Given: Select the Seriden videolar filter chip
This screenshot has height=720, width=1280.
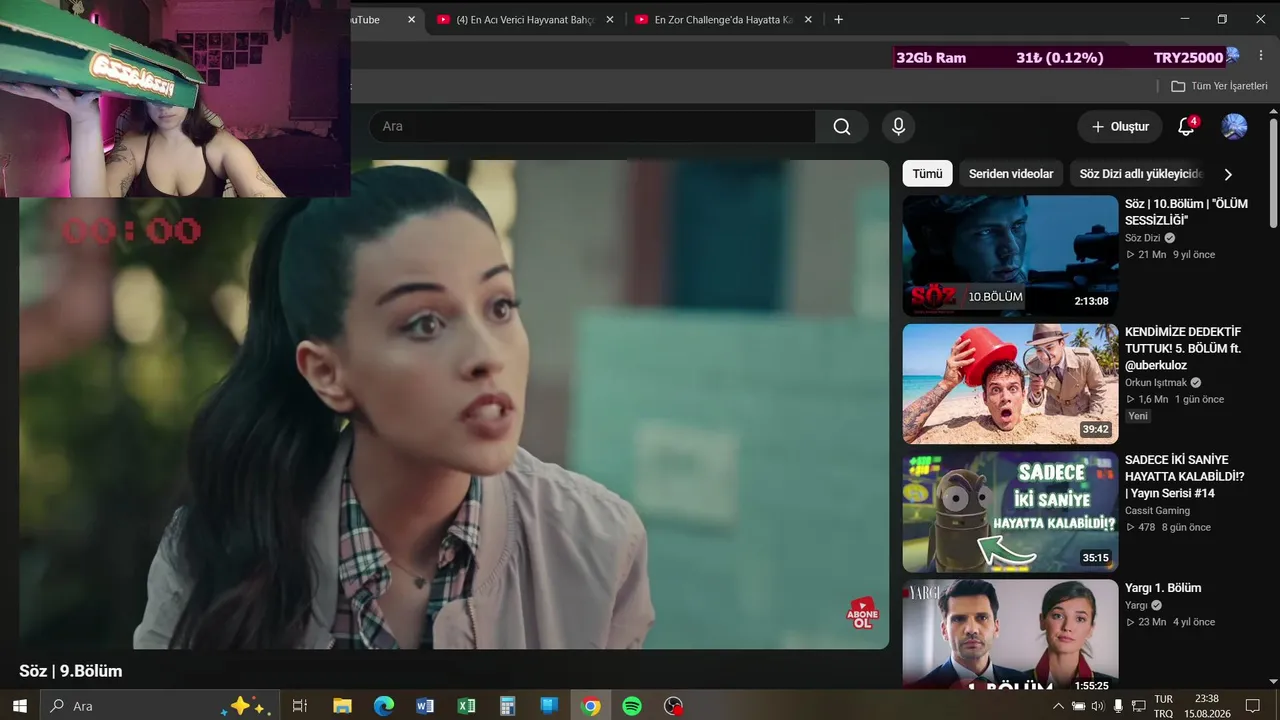Looking at the screenshot, I should click(1011, 173).
